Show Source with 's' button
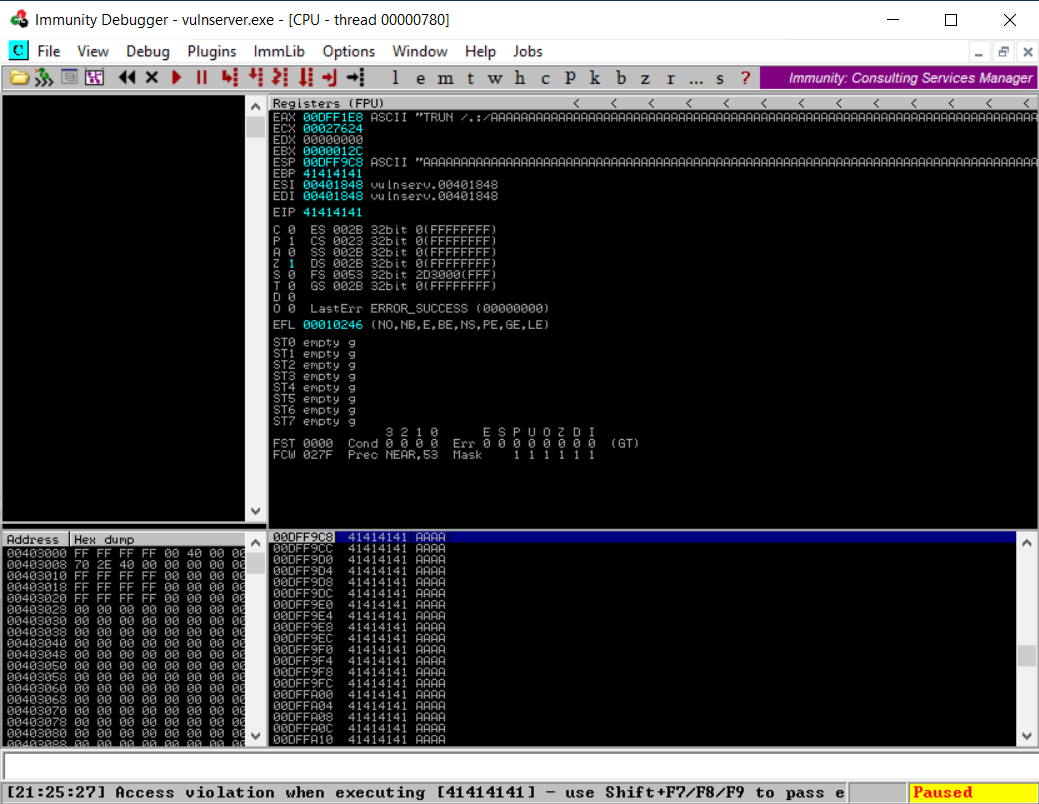Screen dimensions: 1039x804 pyautogui.click(x=720, y=78)
